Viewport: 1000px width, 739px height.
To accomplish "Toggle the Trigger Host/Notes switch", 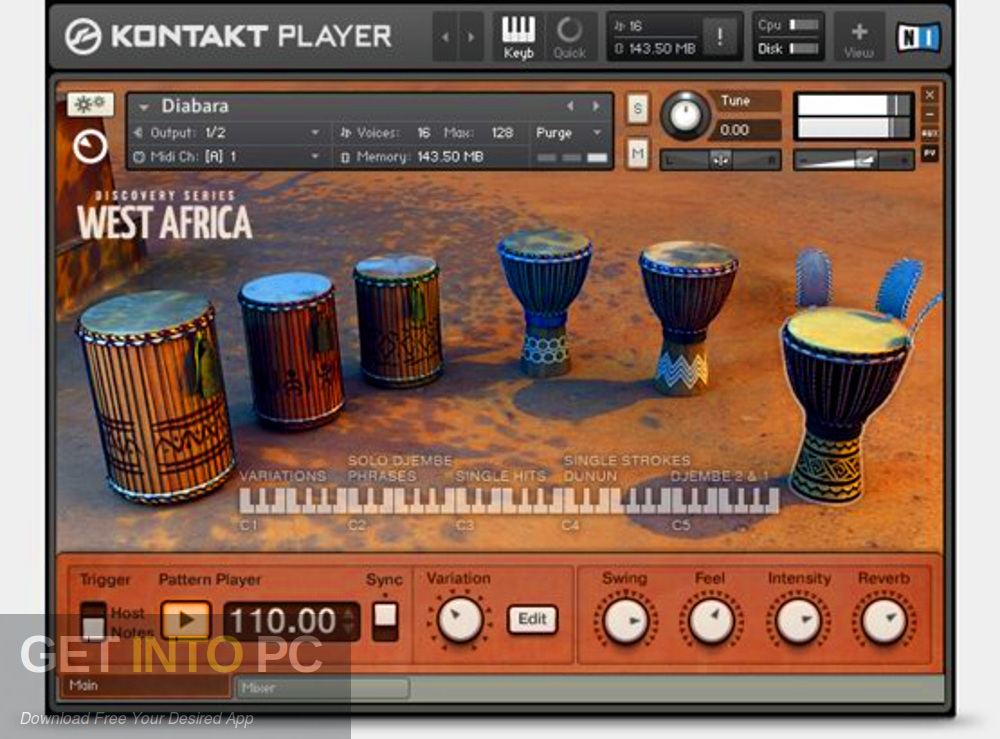I will 93,621.
